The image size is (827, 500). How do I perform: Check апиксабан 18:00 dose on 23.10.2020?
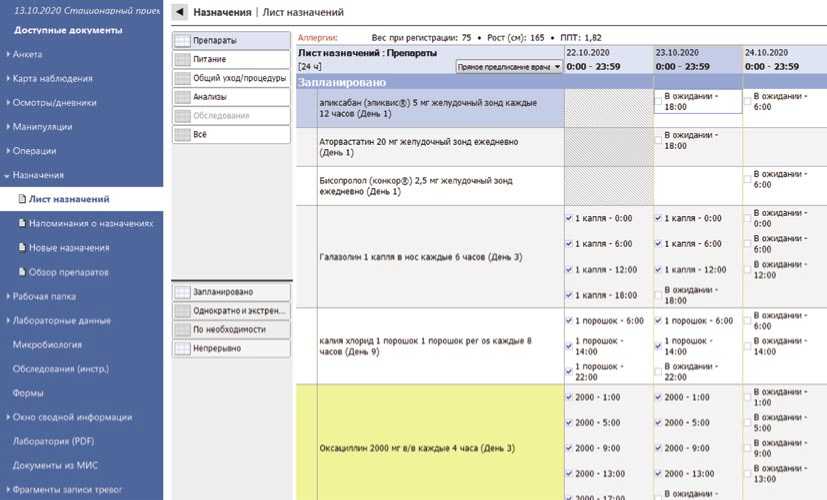point(660,99)
